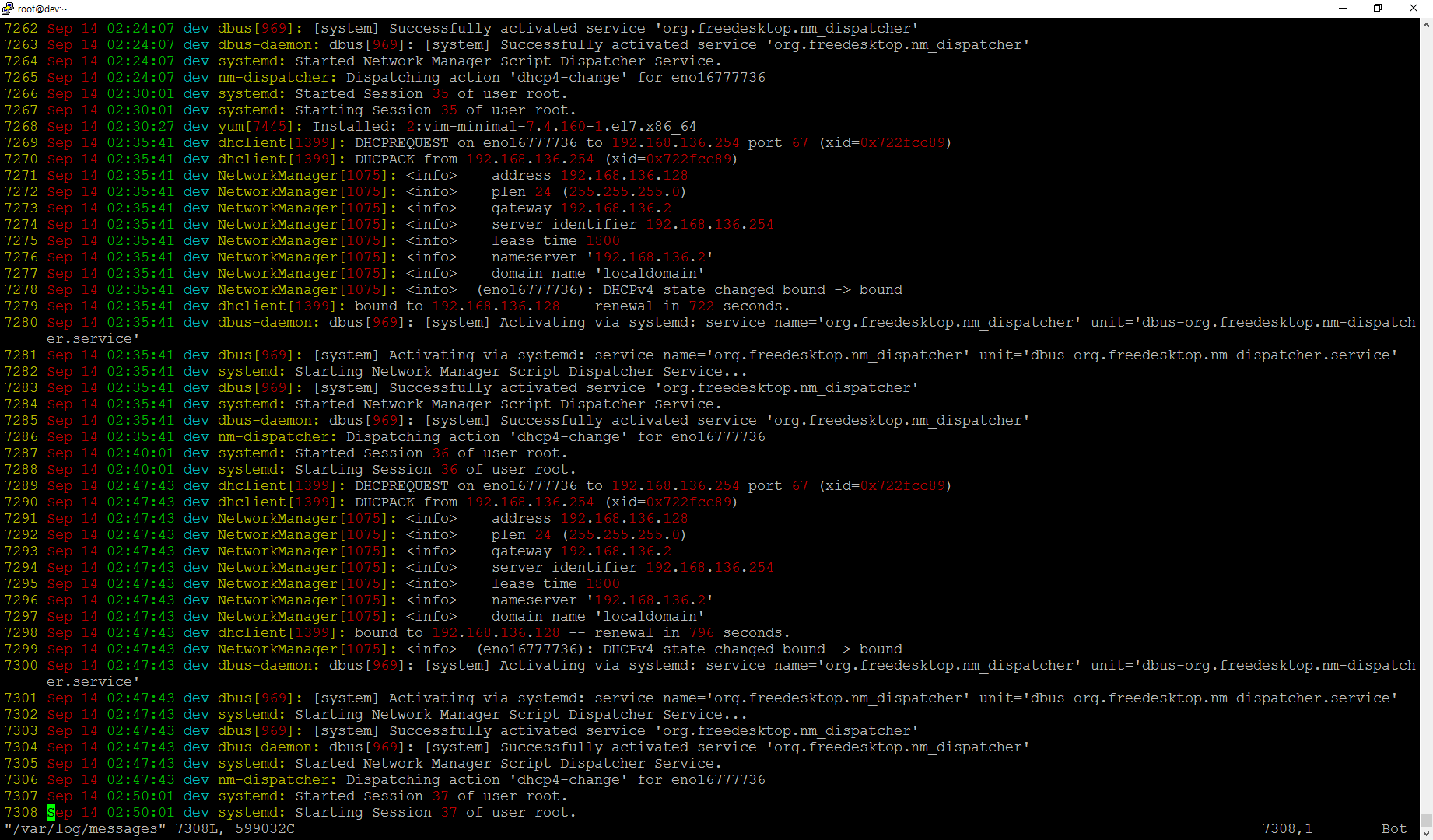
Task: Click the green cursor on line 7308
Action: tap(51, 813)
